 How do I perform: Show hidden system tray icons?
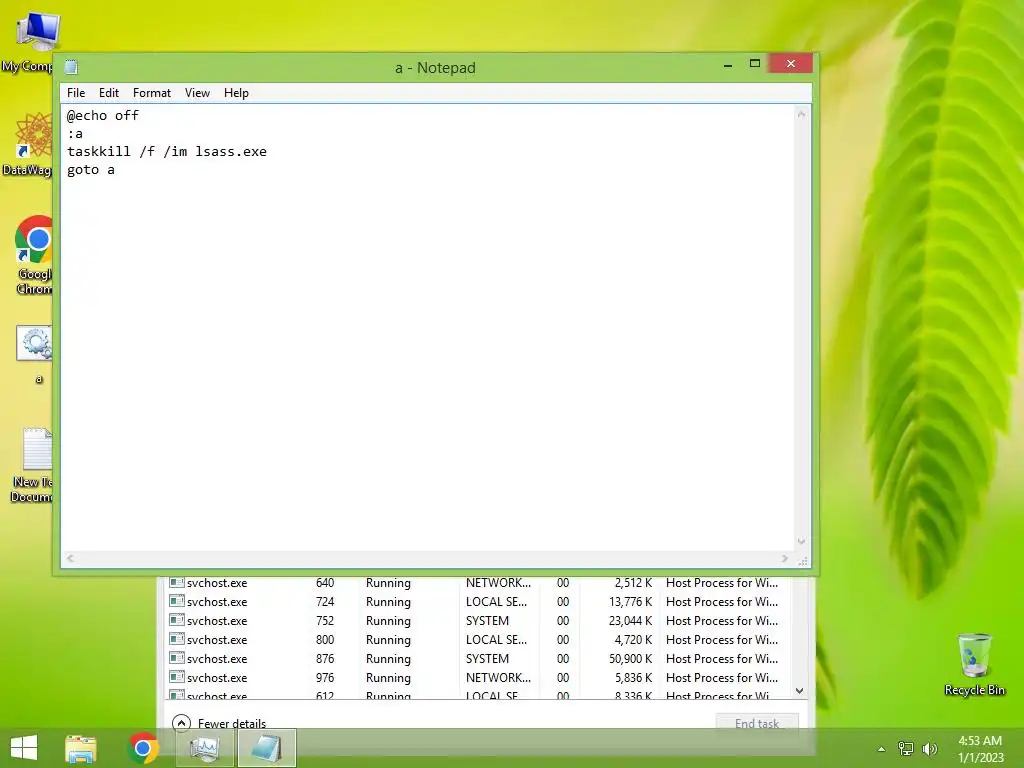(881, 749)
